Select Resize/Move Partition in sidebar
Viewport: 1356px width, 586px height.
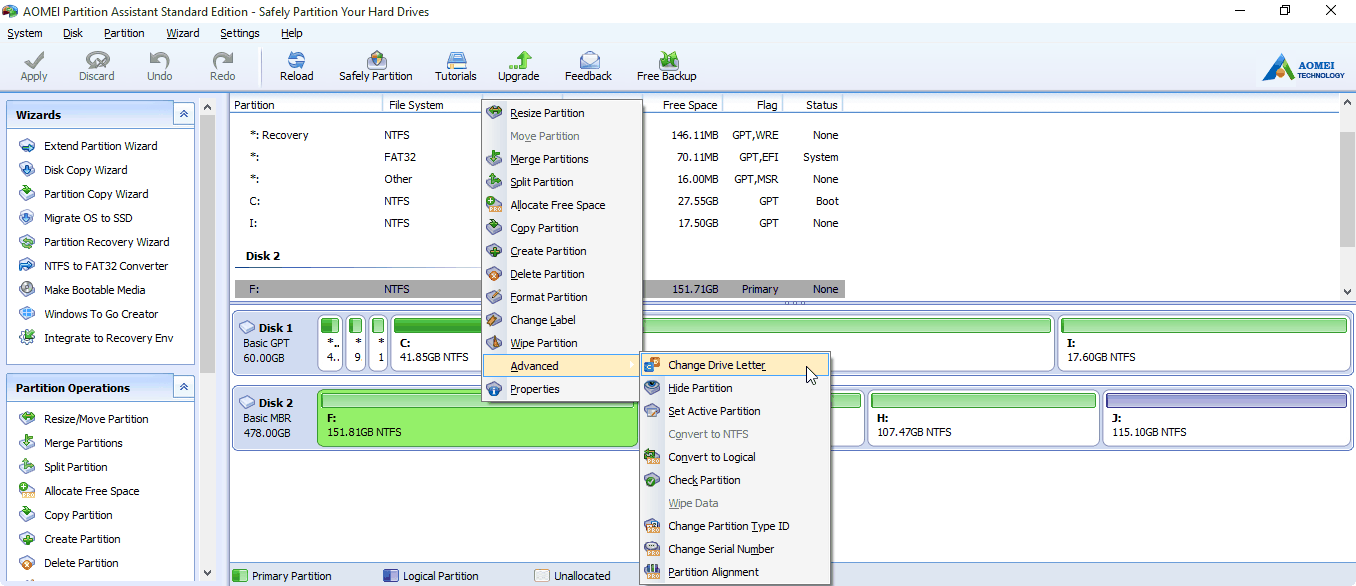tap(96, 419)
